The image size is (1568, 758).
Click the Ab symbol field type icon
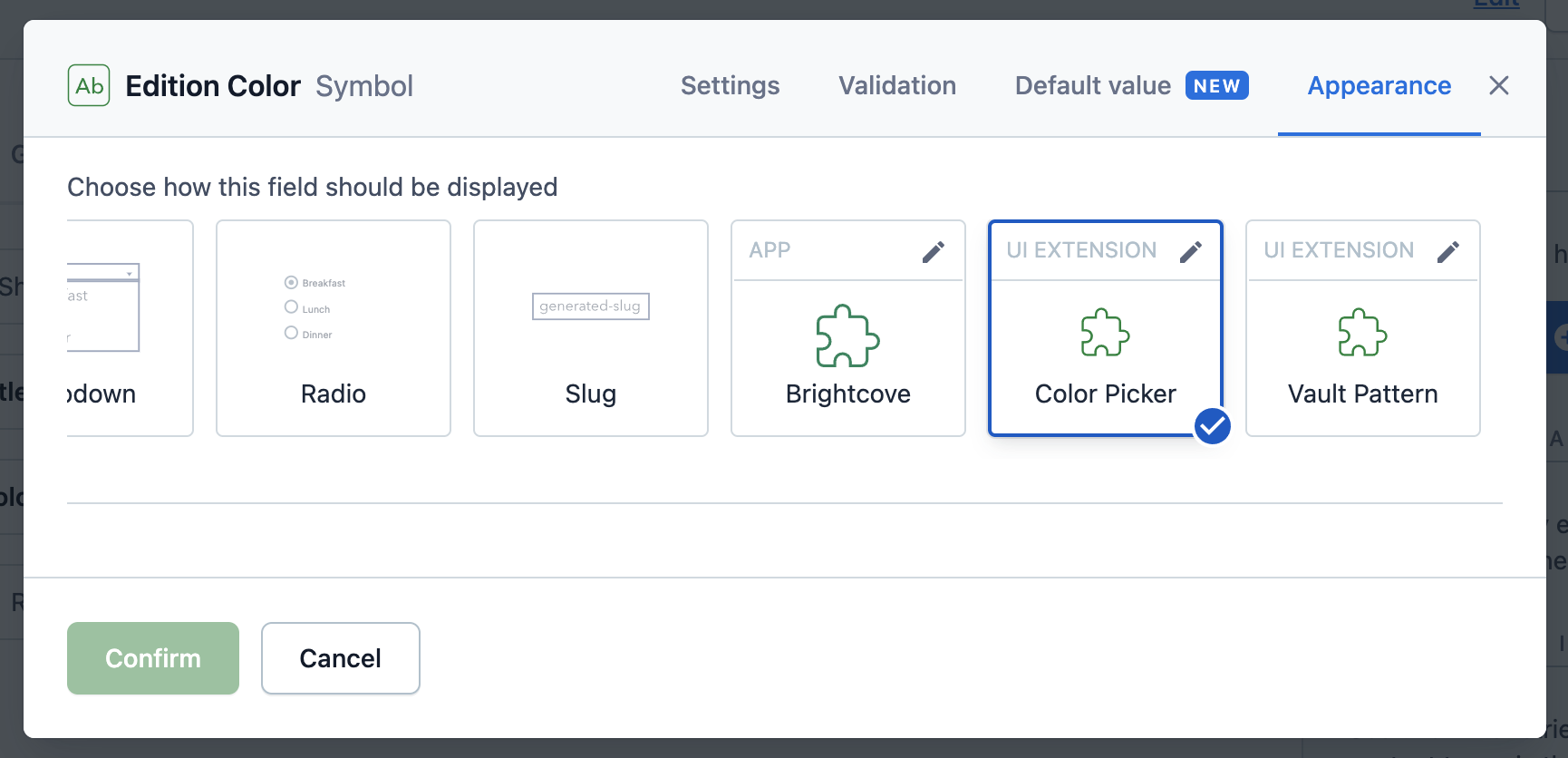click(89, 85)
